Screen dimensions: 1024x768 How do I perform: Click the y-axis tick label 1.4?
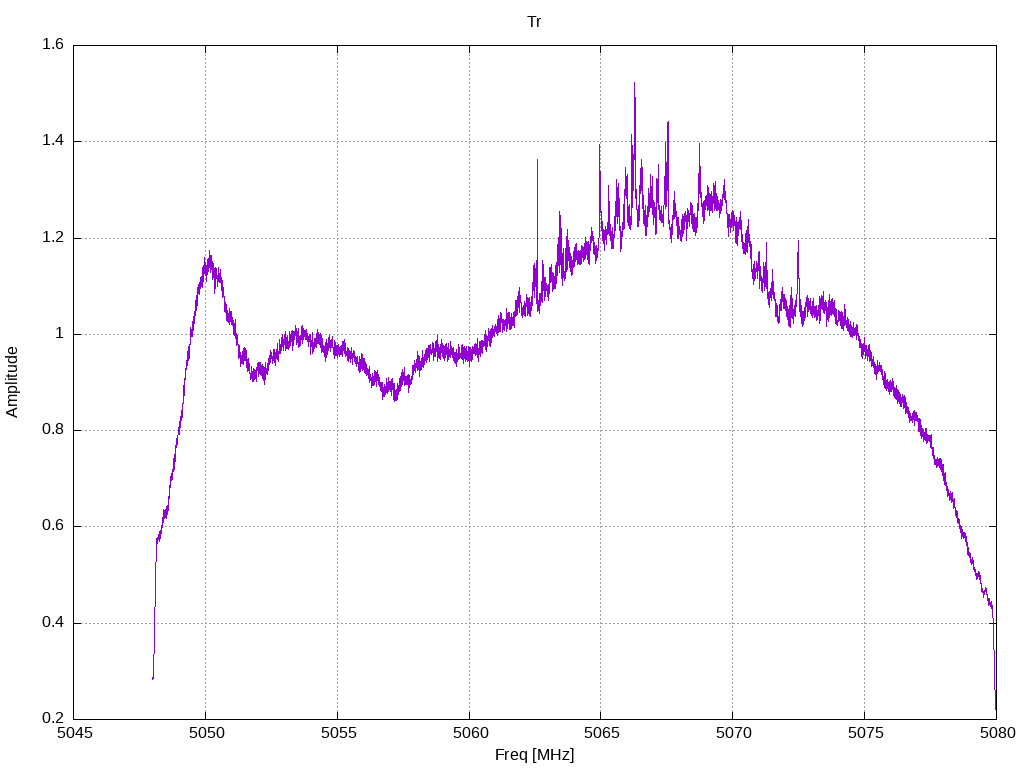(53, 140)
